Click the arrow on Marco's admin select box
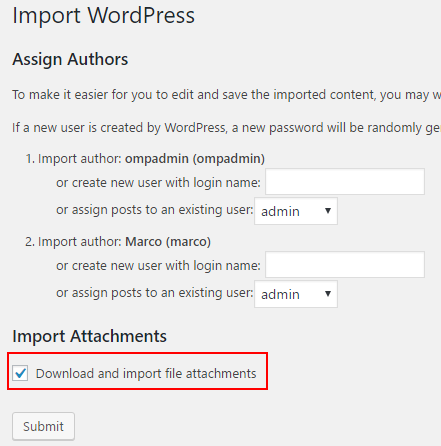The width and height of the screenshot is (441, 446). 328,294
